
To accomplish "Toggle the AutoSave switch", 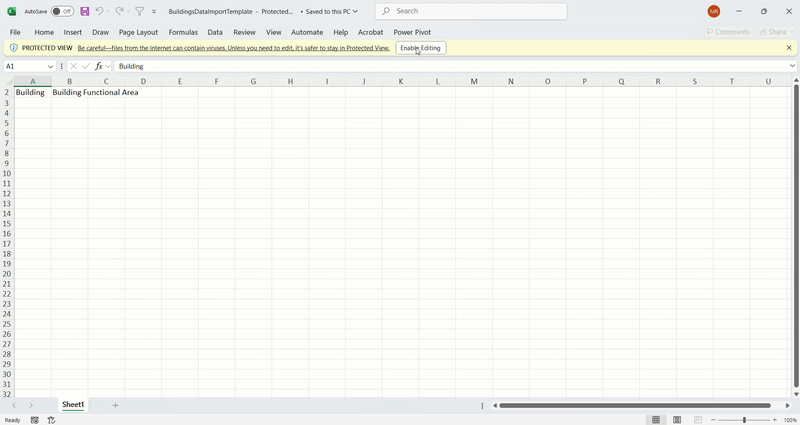I will pos(62,11).
